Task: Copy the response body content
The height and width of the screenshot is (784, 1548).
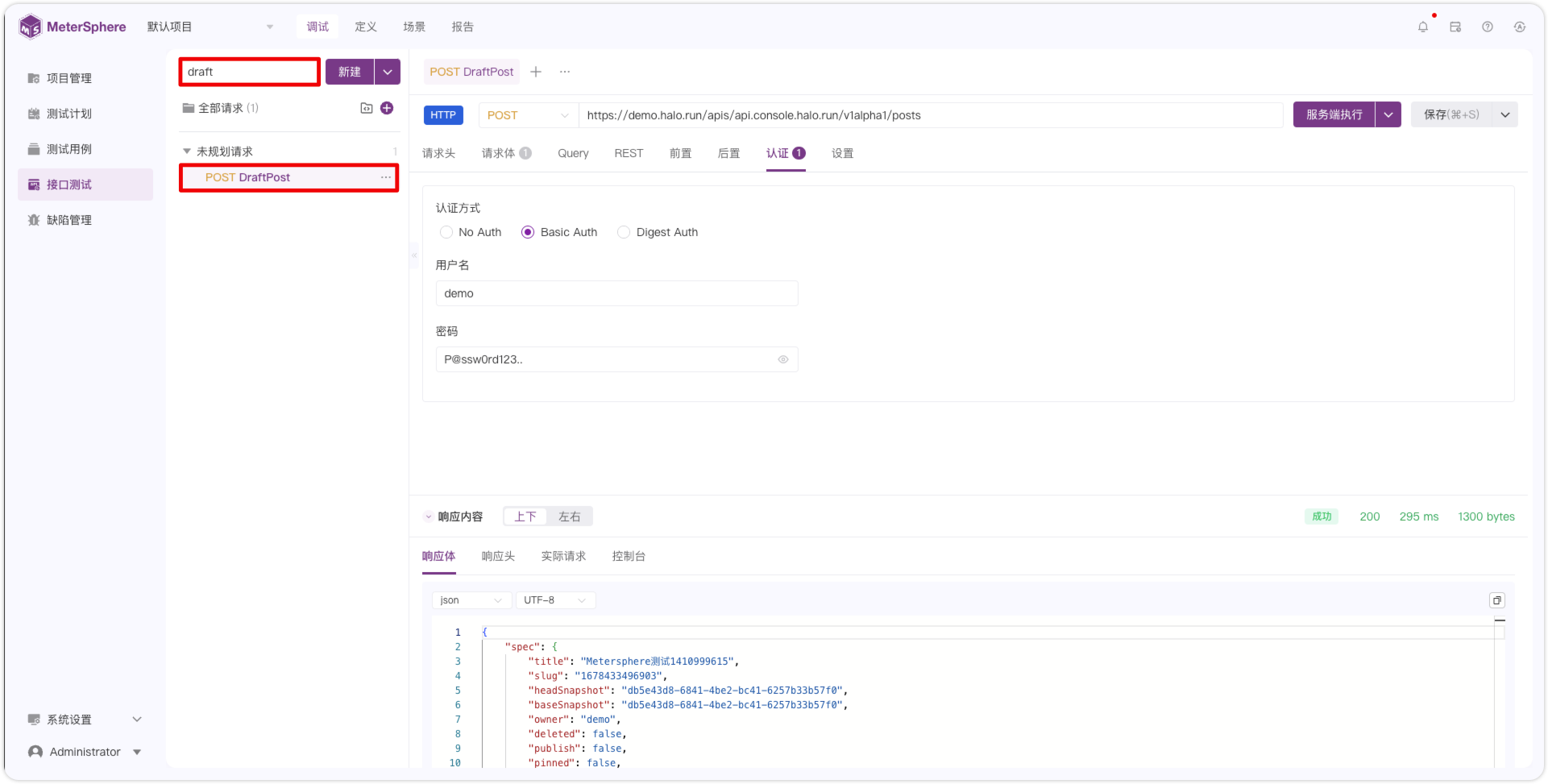Action: coord(1497,600)
